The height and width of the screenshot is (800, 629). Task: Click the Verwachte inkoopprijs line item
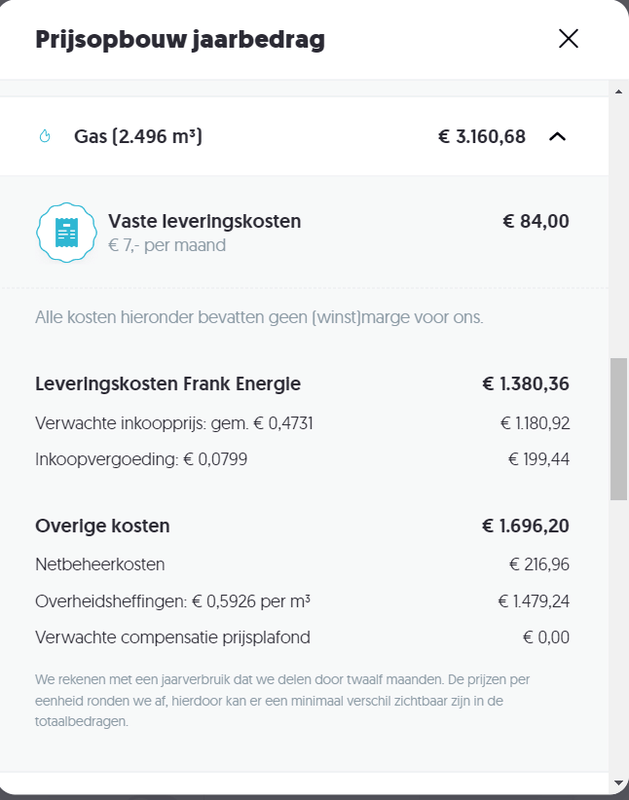[174, 423]
